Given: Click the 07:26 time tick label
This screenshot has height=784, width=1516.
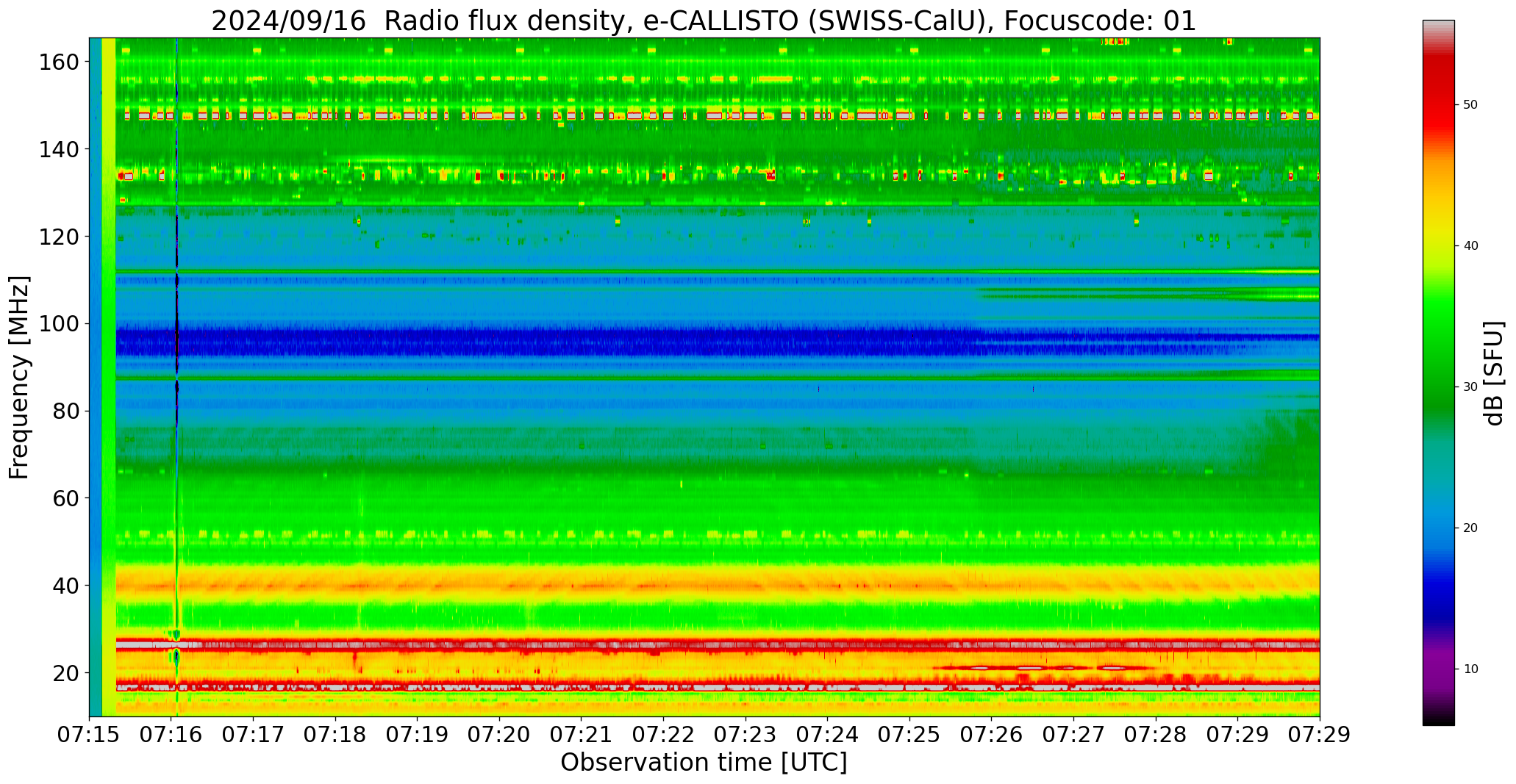Looking at the screenshot, I should coord(992,735).
